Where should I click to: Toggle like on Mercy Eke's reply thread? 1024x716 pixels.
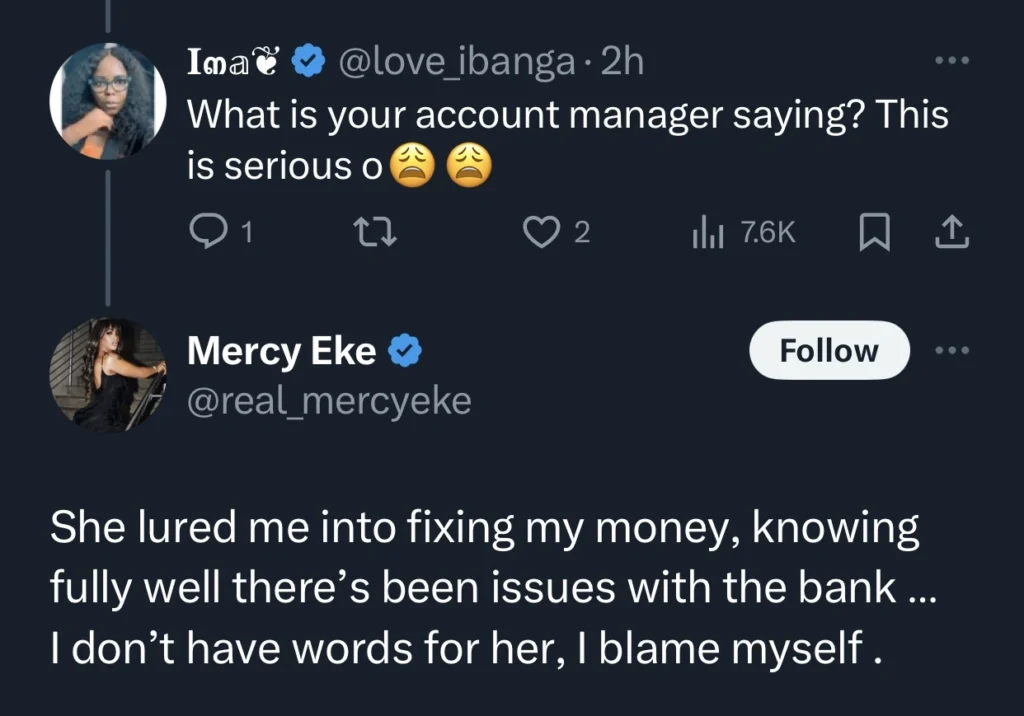point(541,231)
